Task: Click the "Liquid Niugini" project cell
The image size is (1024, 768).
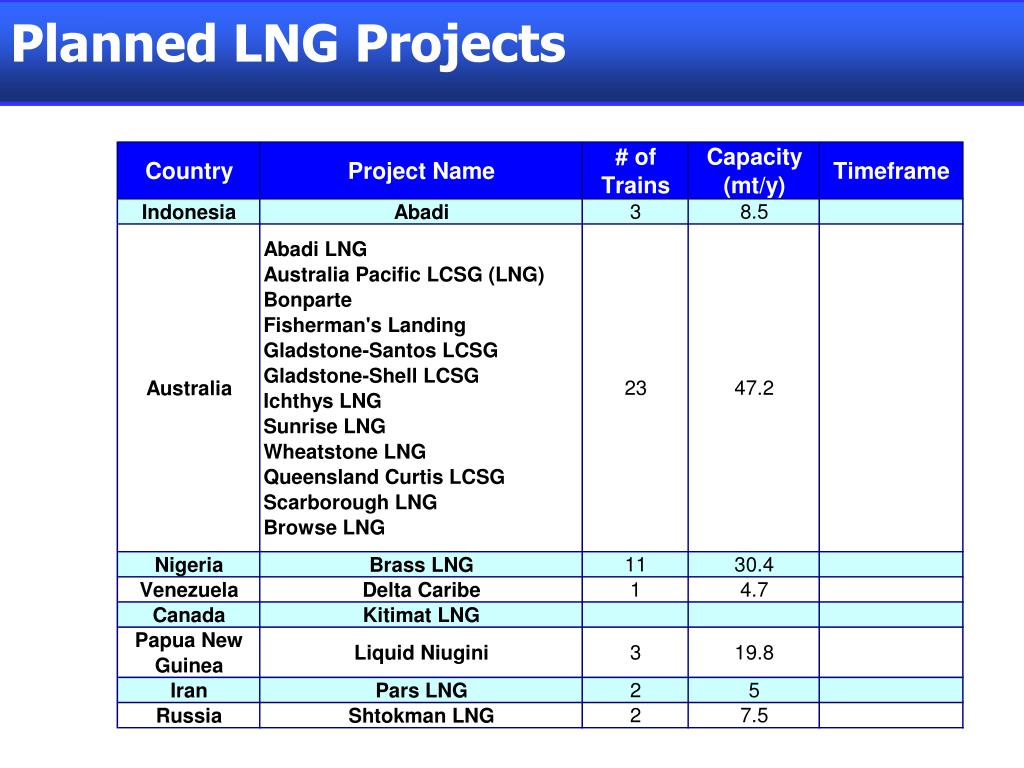Action: pos(421,653)
